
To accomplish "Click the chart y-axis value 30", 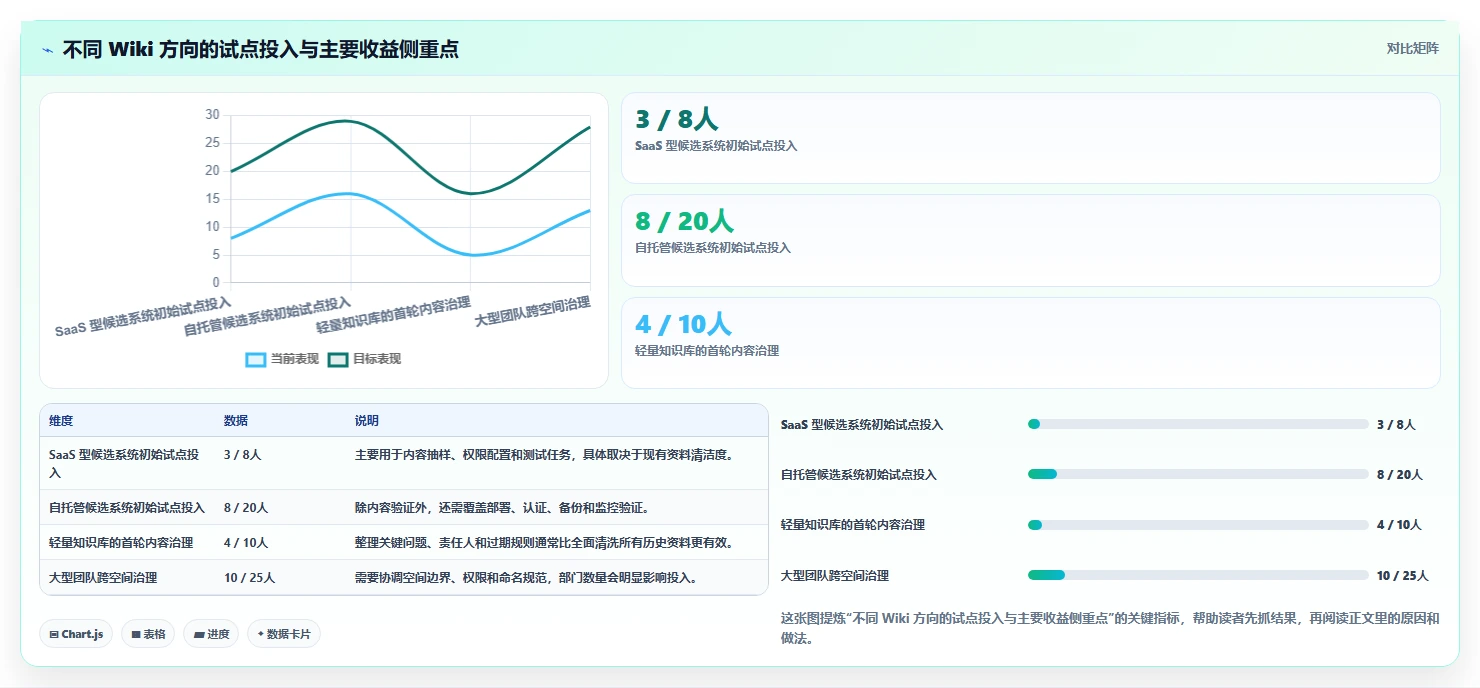I will click(212, 115).
